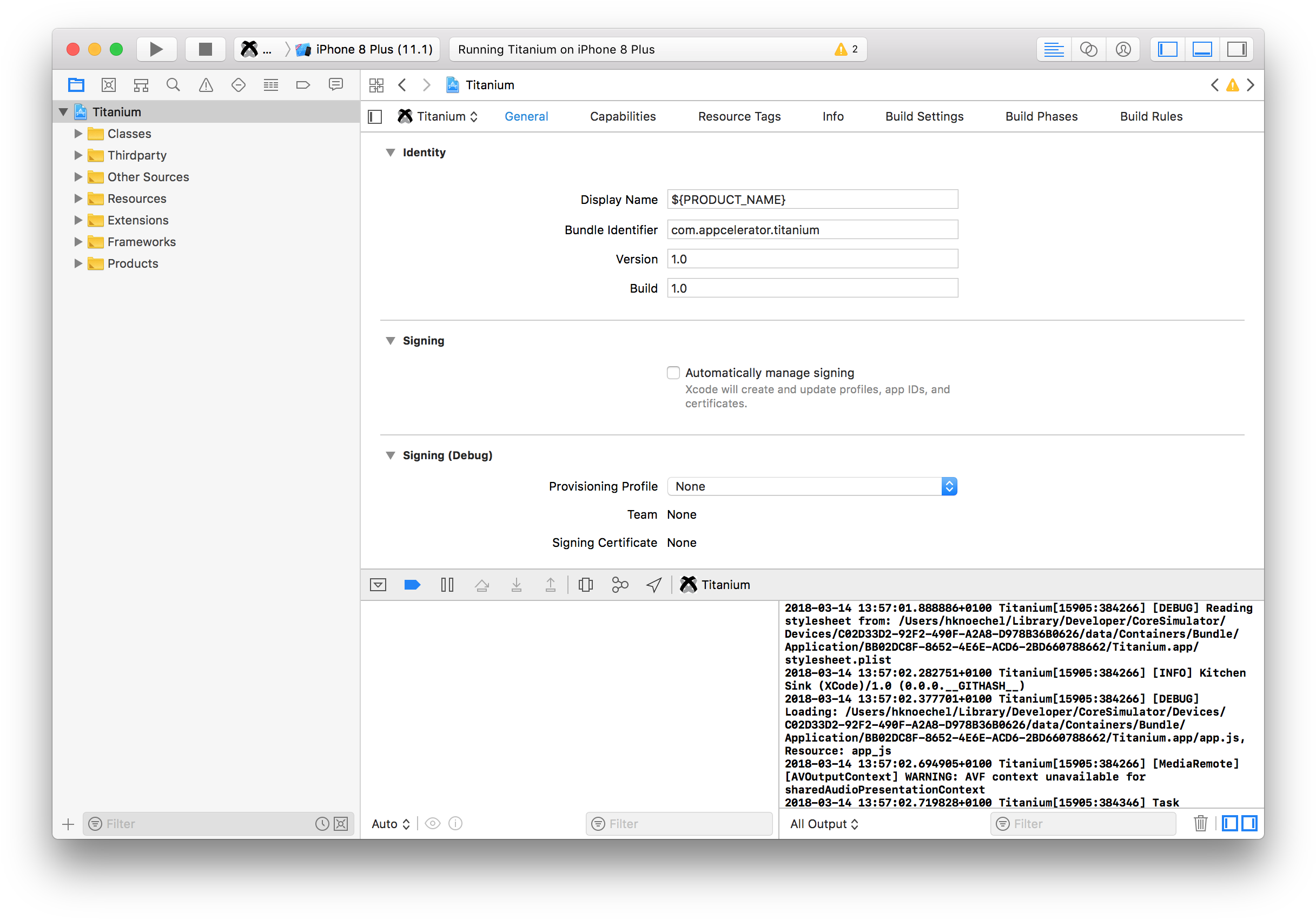Screen dimensions: 1316x919
Task: Click the Step into debug icon
Action: tap(517, 585)
